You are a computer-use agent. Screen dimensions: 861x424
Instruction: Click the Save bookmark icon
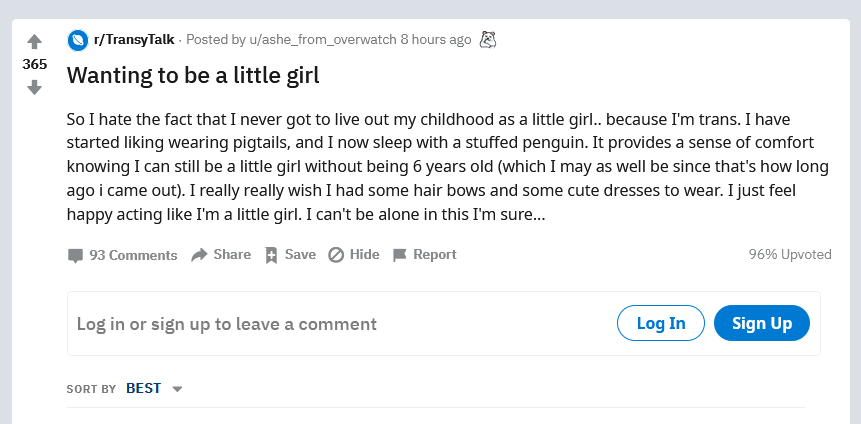271,255
